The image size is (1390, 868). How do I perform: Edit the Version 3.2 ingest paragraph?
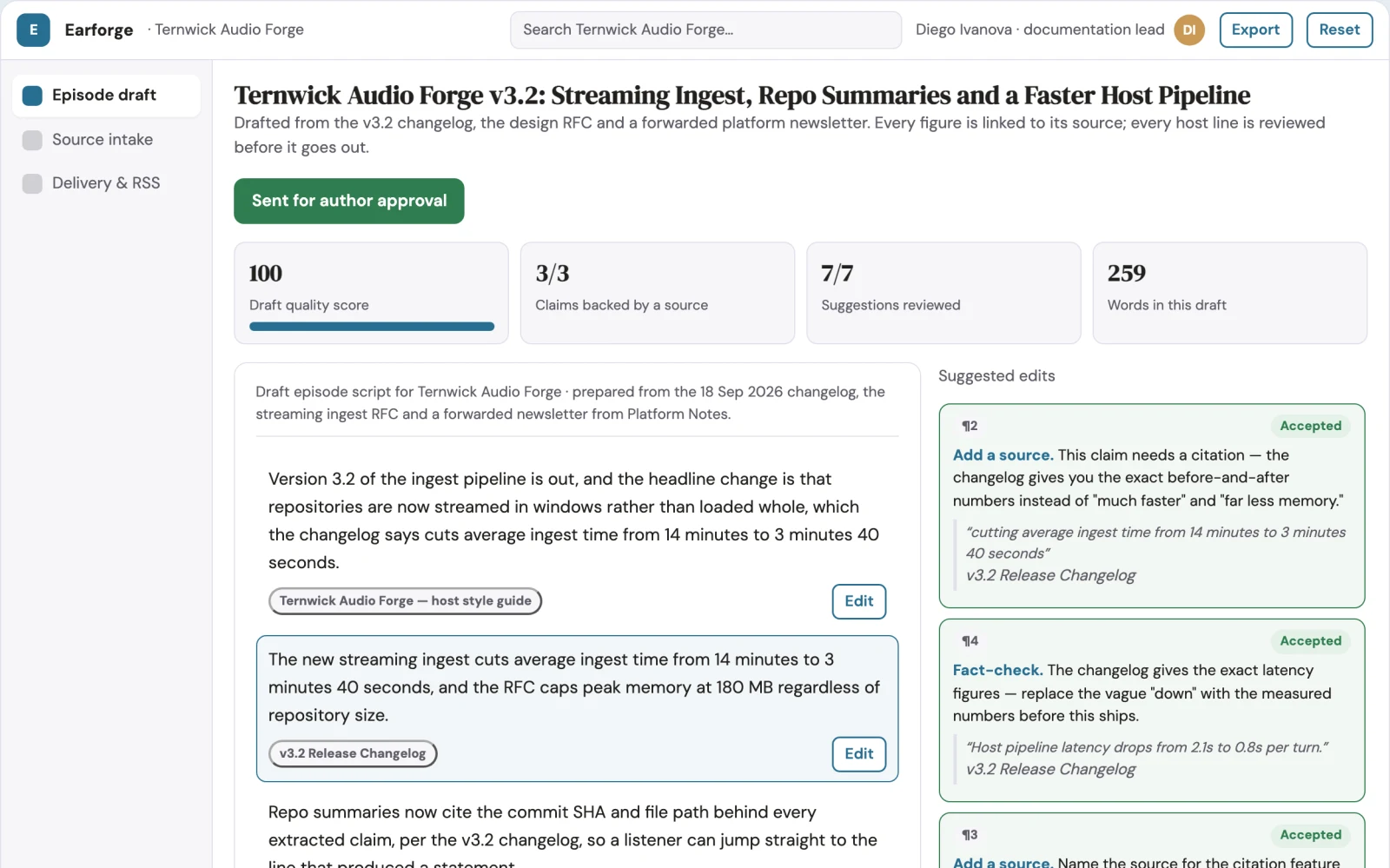(858, 601)
